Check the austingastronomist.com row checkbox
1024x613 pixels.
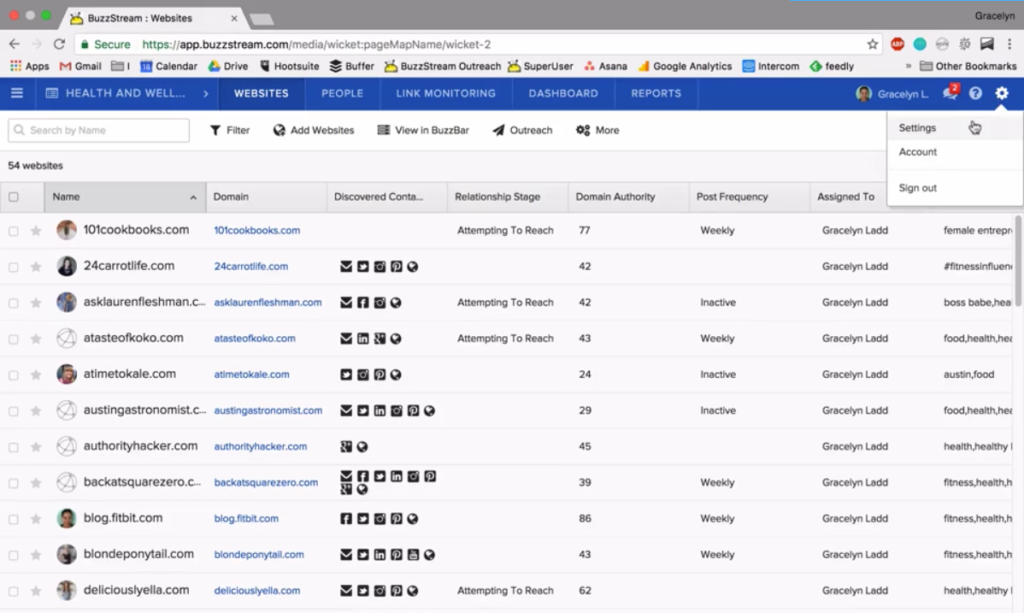(x=13, y=411)
